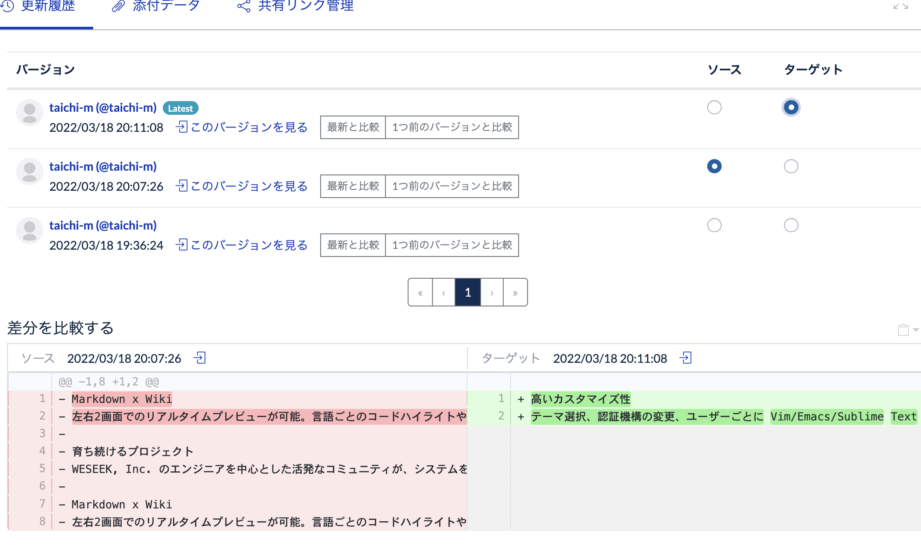Click the ソース column header
The height and width of the screenshot is (547, 921).
(724, 69)
